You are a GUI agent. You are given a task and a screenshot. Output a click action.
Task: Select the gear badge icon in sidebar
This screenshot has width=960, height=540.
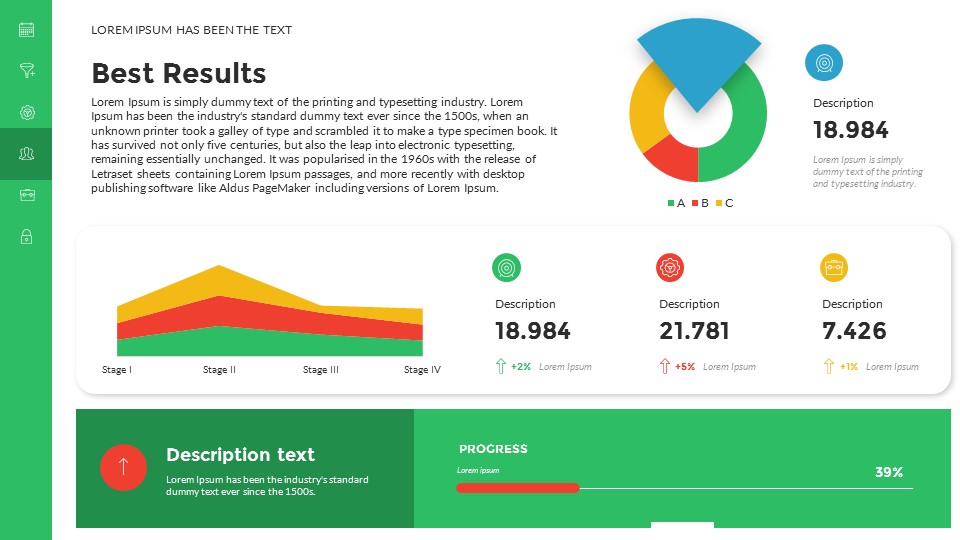tap(27, 112)
